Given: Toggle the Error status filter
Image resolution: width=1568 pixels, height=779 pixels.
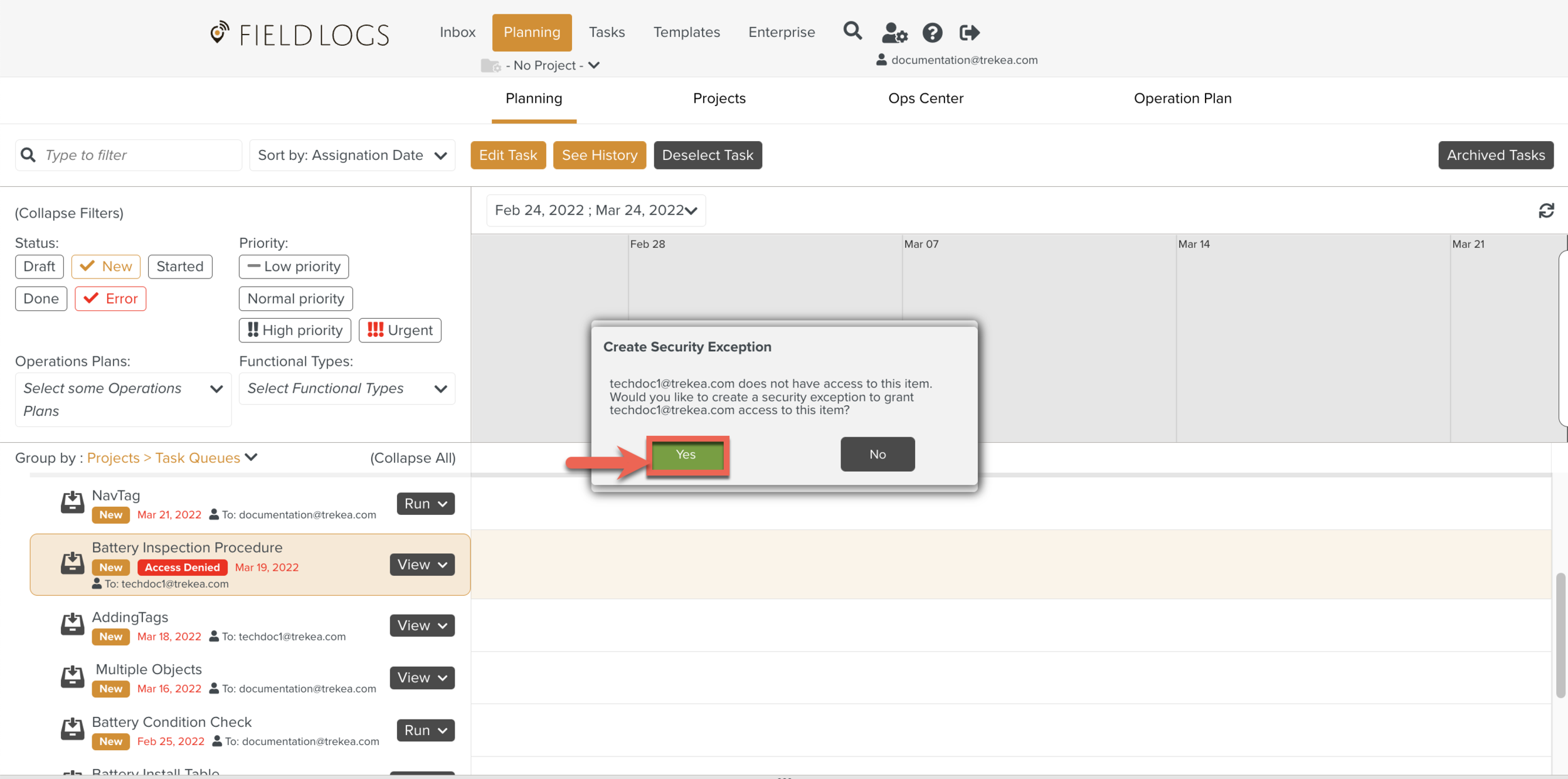Looking at the screenshot, I should click(110, 299).
